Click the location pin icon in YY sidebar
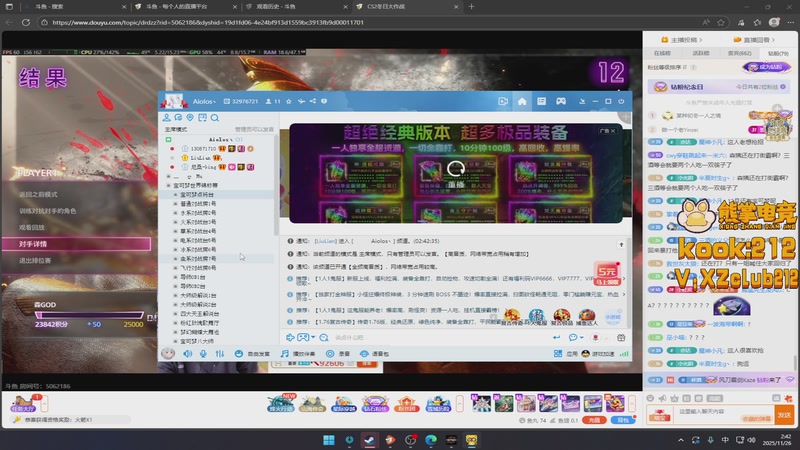 coord(190,118)
